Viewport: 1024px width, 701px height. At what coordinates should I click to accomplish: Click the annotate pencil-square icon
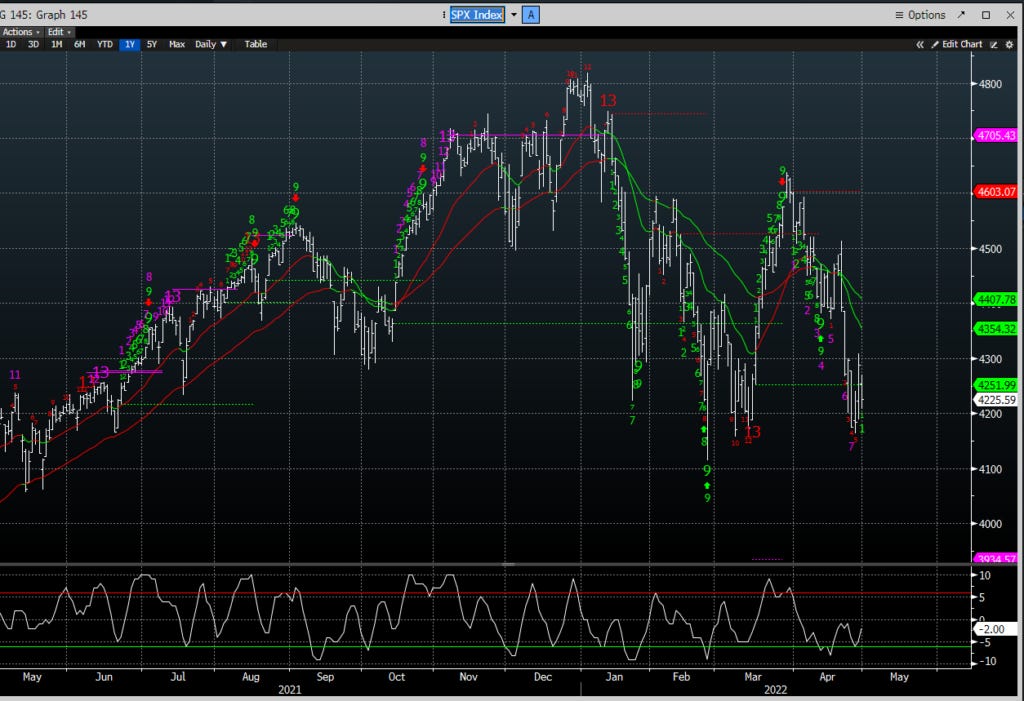[x=994, y=44]
